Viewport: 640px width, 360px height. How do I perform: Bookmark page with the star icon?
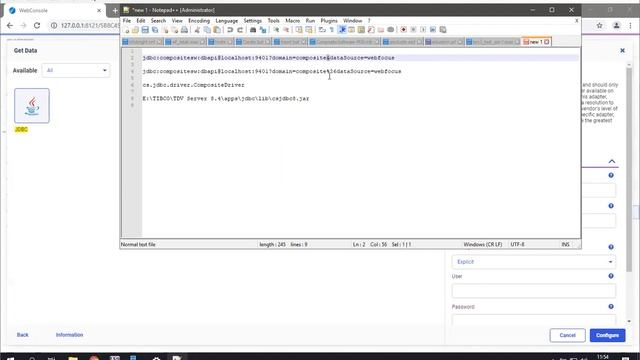[x=599, y=25]
